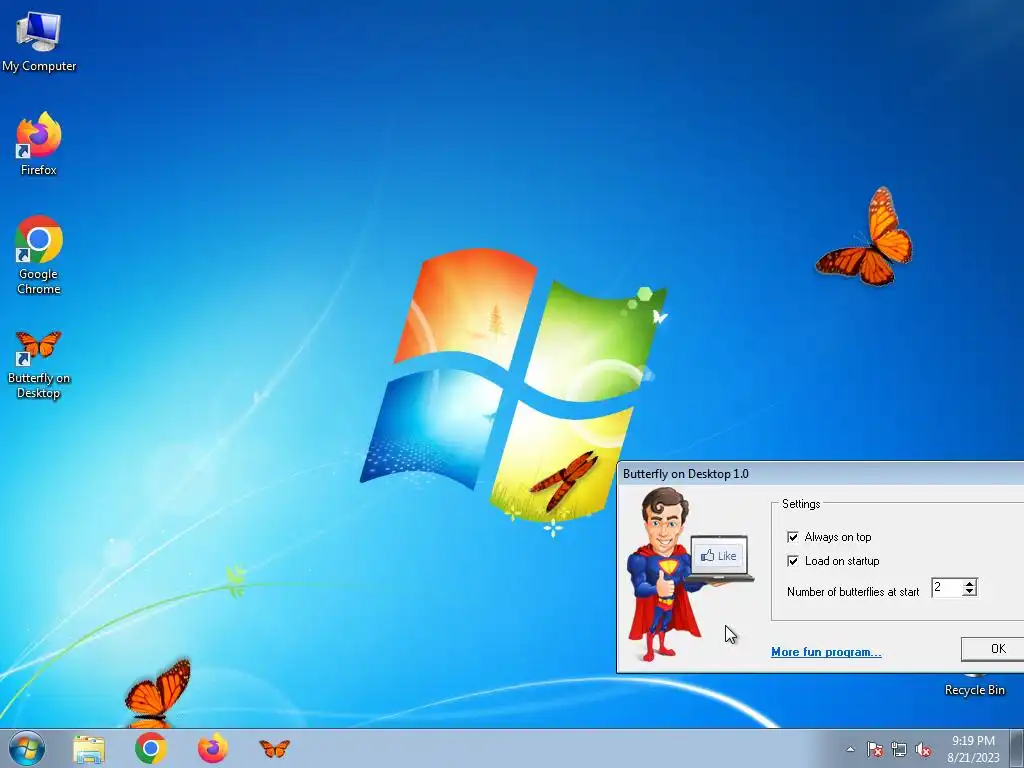Open the More fun program link
1024x768 pixels.
click(826, 652)
